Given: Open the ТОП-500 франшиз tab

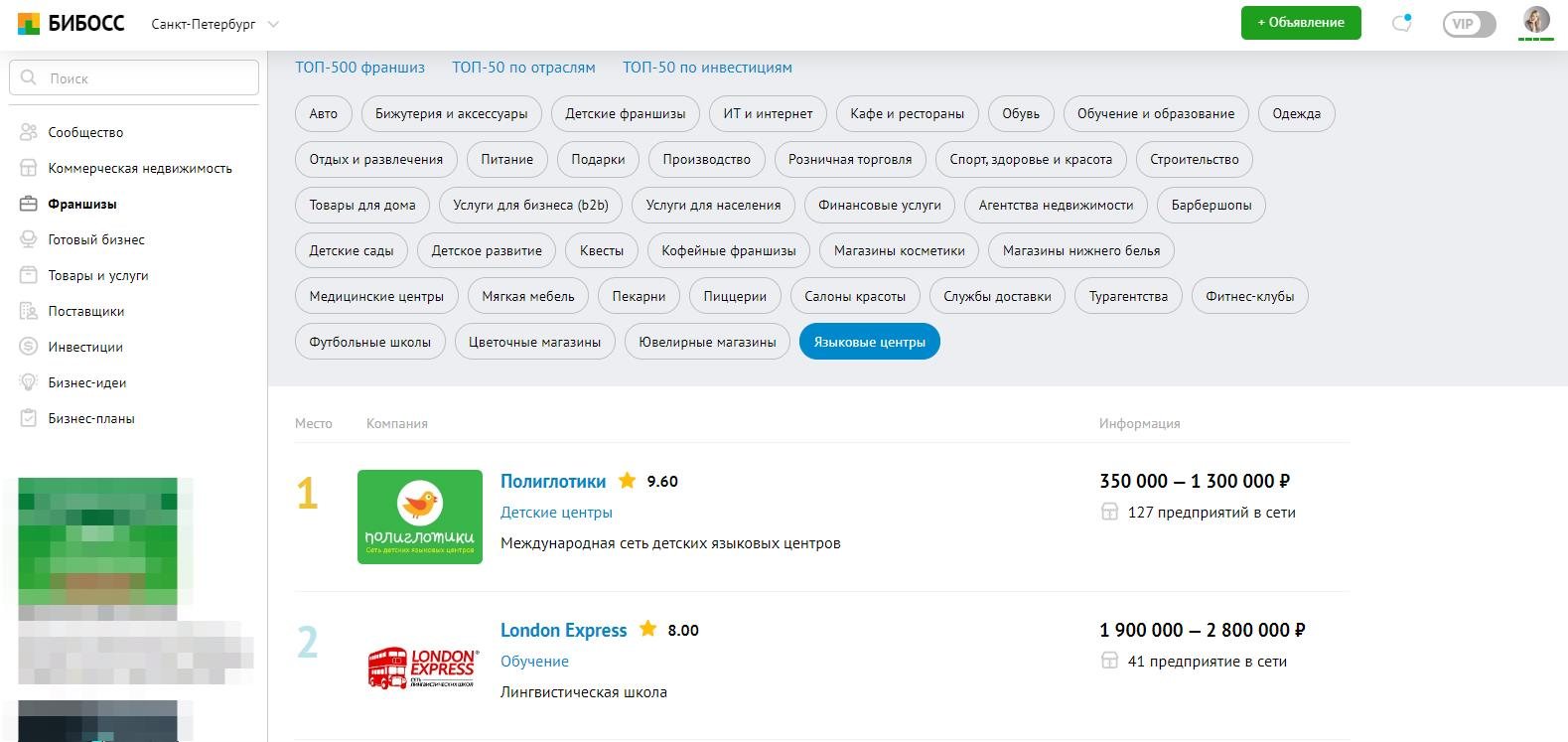Looking at the screenshot, I should (x=359, y=68).
